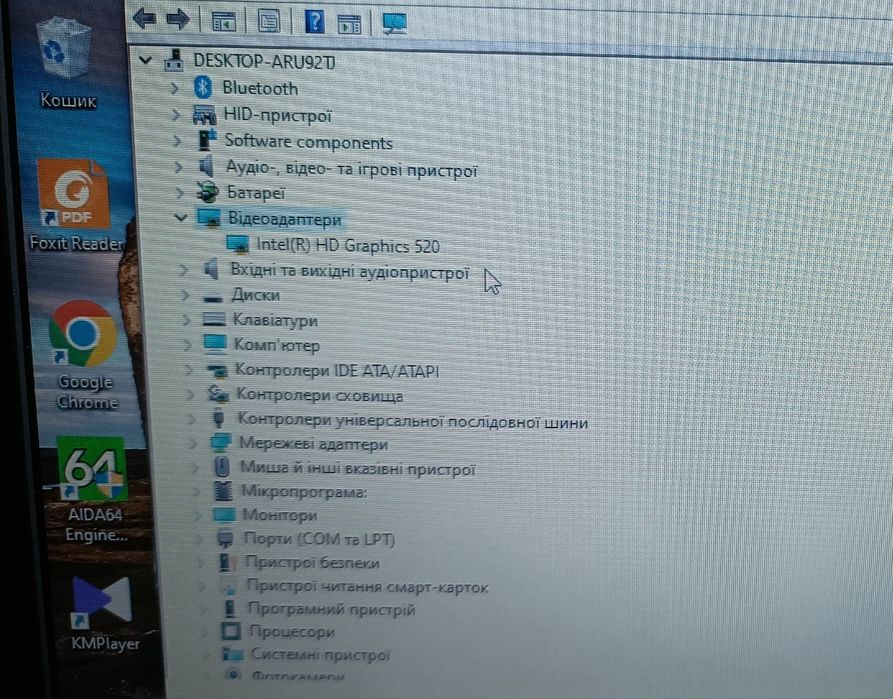Image resolution: width=893 pixels, height=699 pixels.
Task: Click the Батареї battery icon
Action: 207,193
